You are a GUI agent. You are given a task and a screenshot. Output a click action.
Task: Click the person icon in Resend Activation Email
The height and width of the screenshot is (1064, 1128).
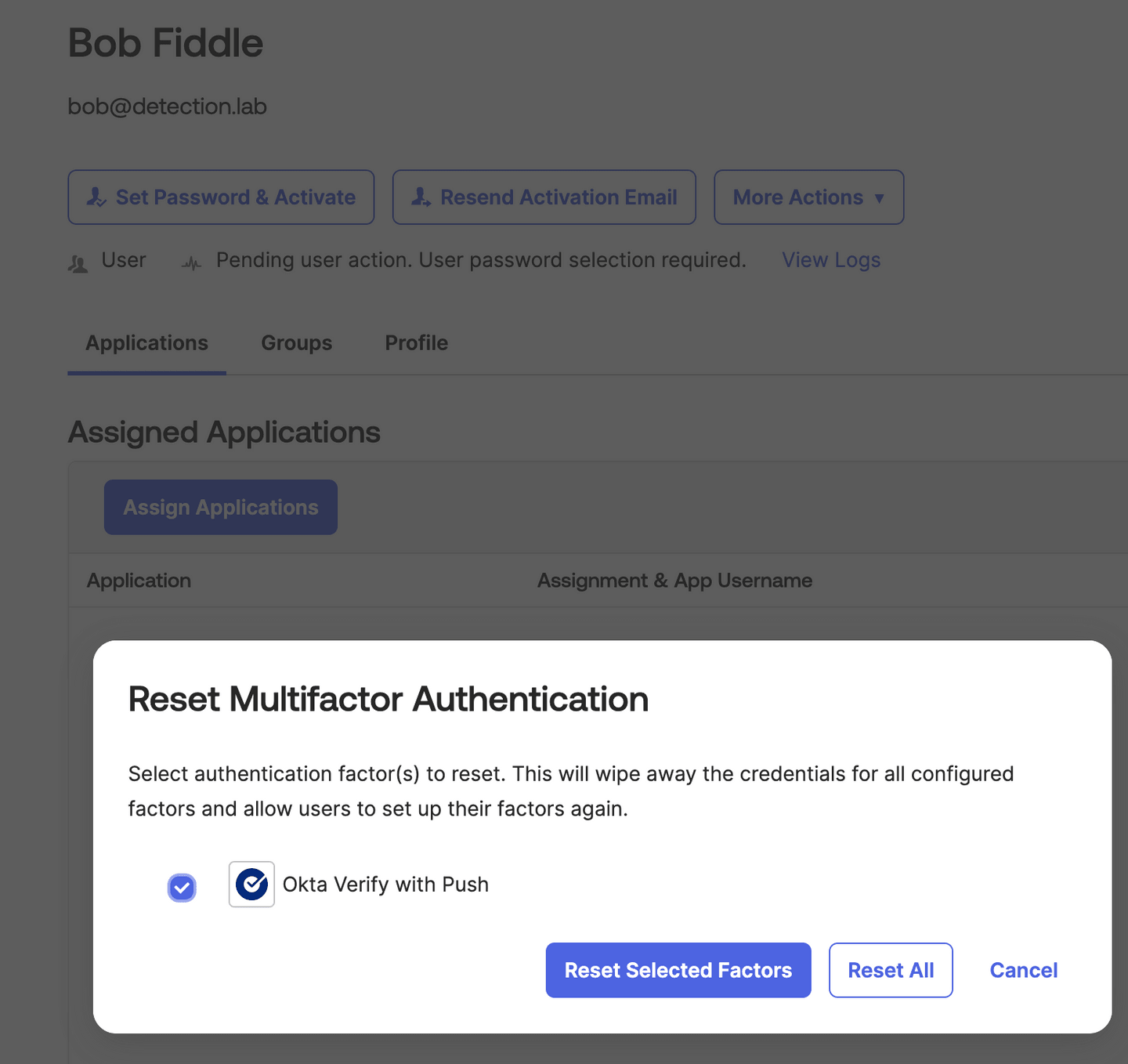pos(421,197)
